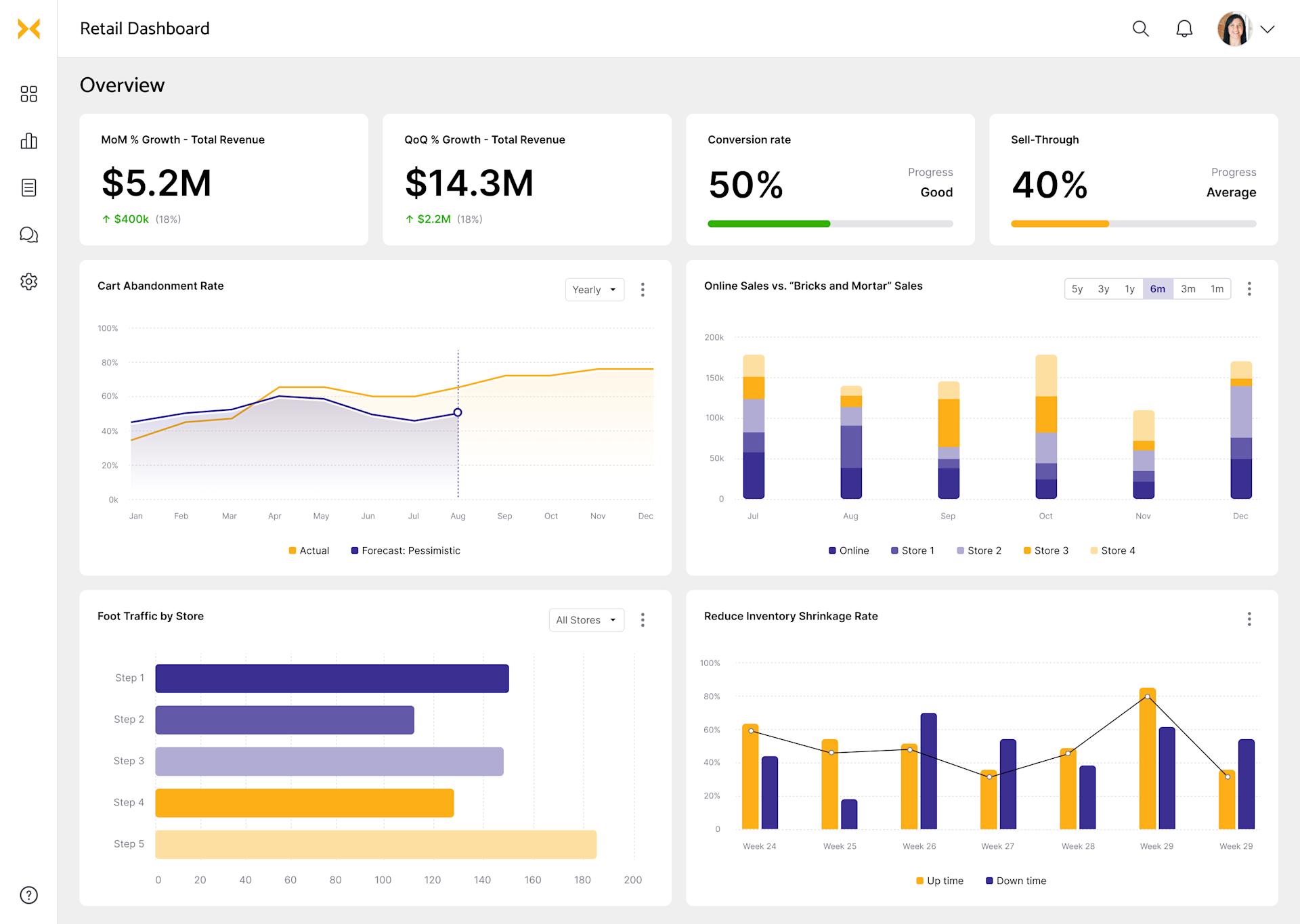The width and height of the screenshot is (1300, 924).
Task: Open the reports document icon in sidebar
Action: point(29,188)
